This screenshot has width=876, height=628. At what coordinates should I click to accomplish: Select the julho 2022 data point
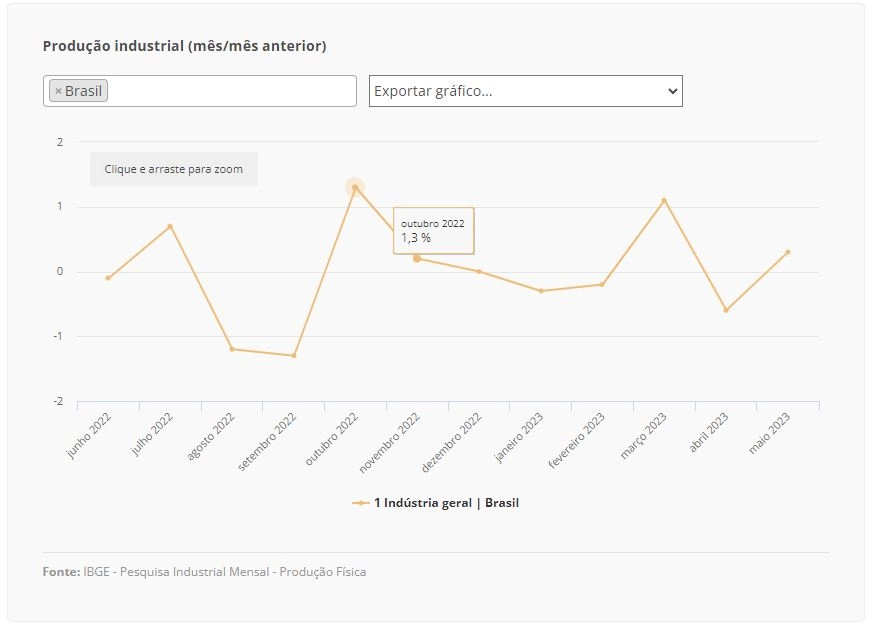pos(170,226)
